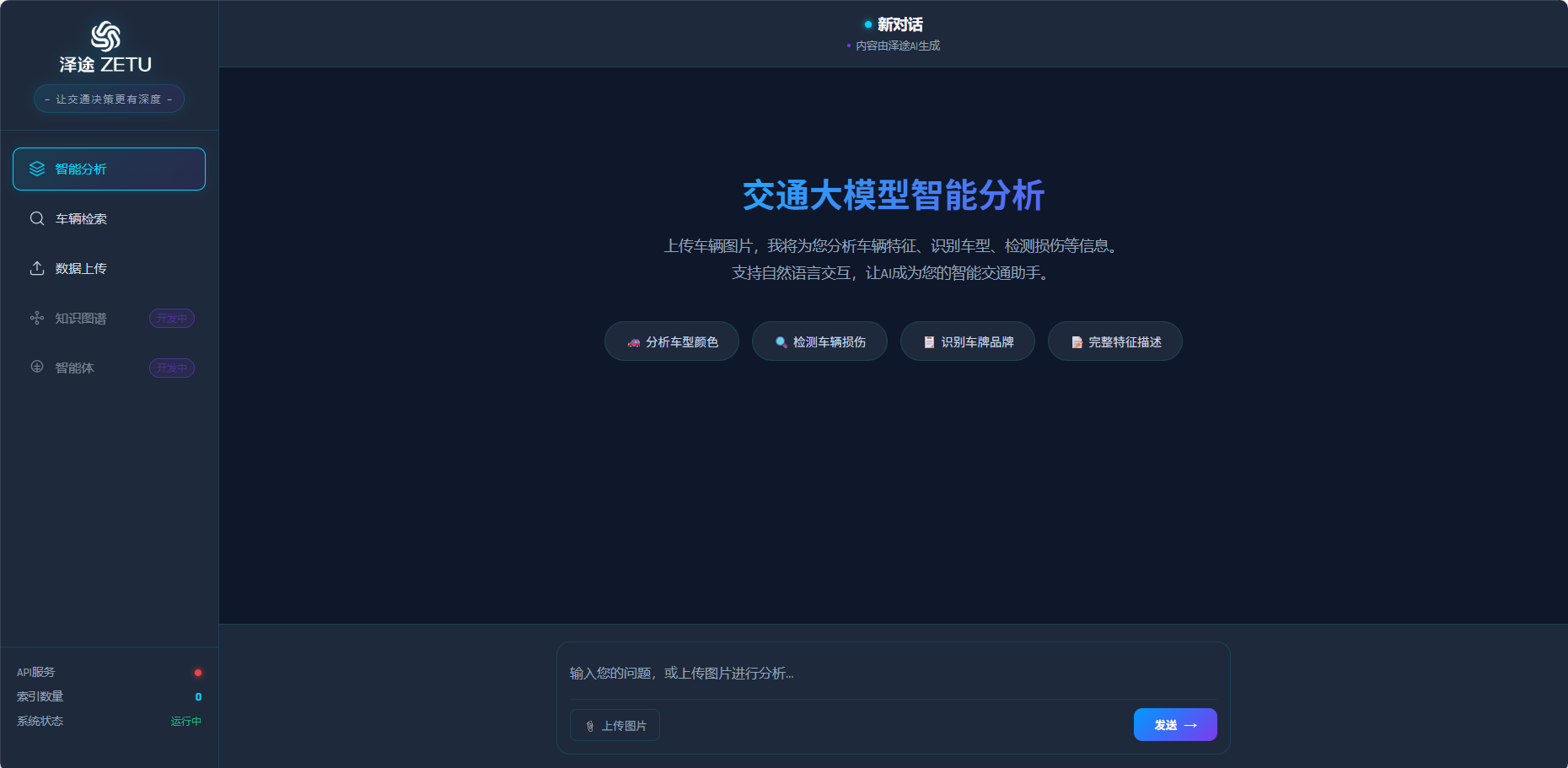
Task: Click the ZETU swirl logo icon
Action: coord(105,36)
